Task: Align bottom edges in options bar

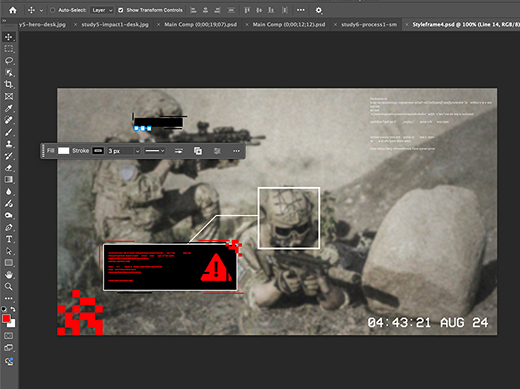Action: click(x=271, y=10)
